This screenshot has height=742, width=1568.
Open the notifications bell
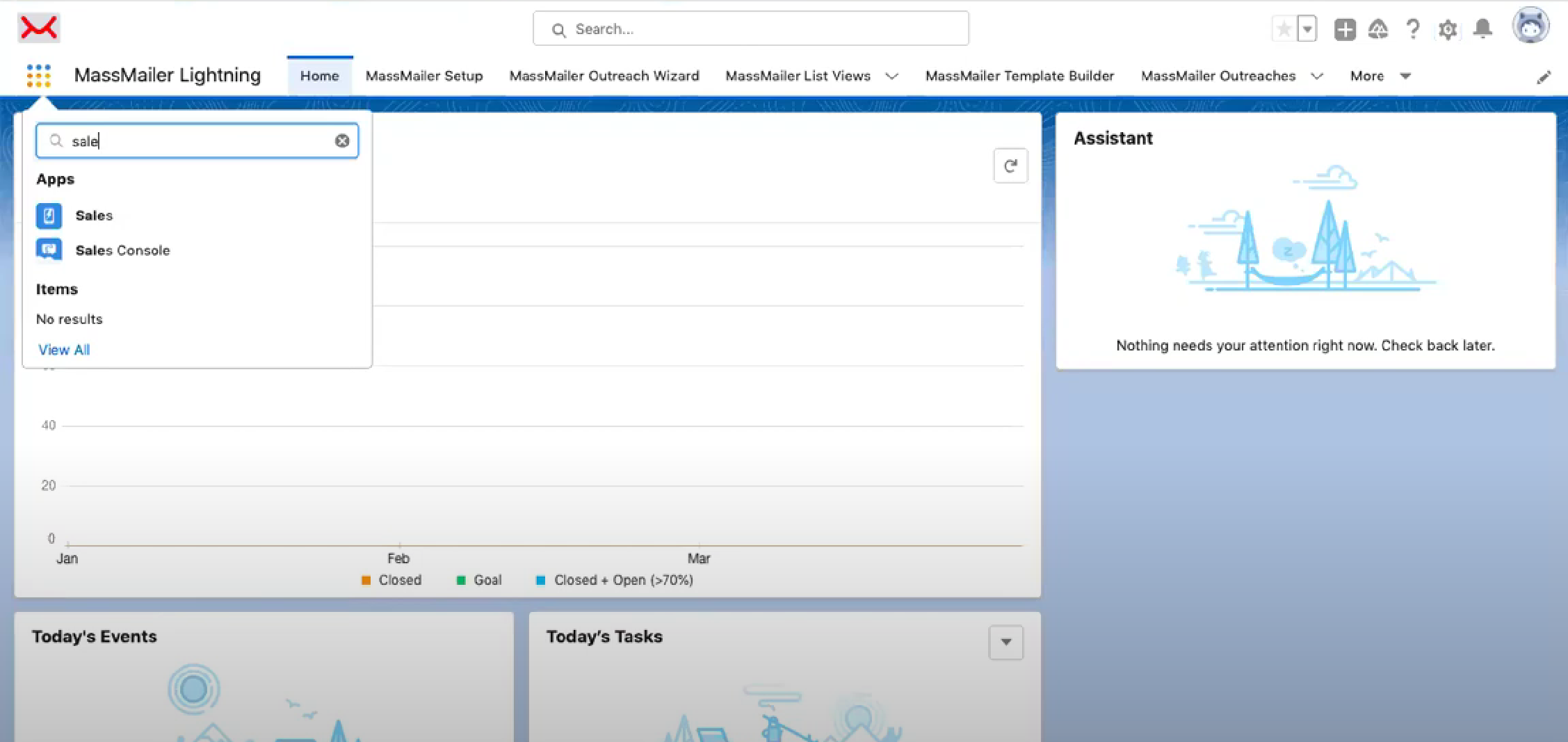click(x=1483, y=29)
